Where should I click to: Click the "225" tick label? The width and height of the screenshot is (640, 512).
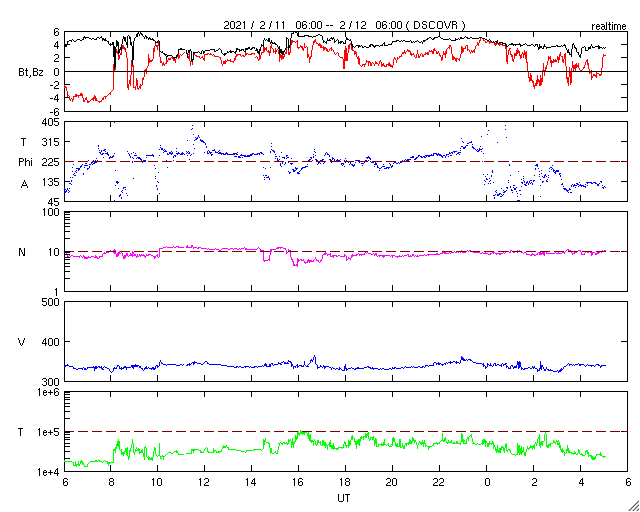51,162
